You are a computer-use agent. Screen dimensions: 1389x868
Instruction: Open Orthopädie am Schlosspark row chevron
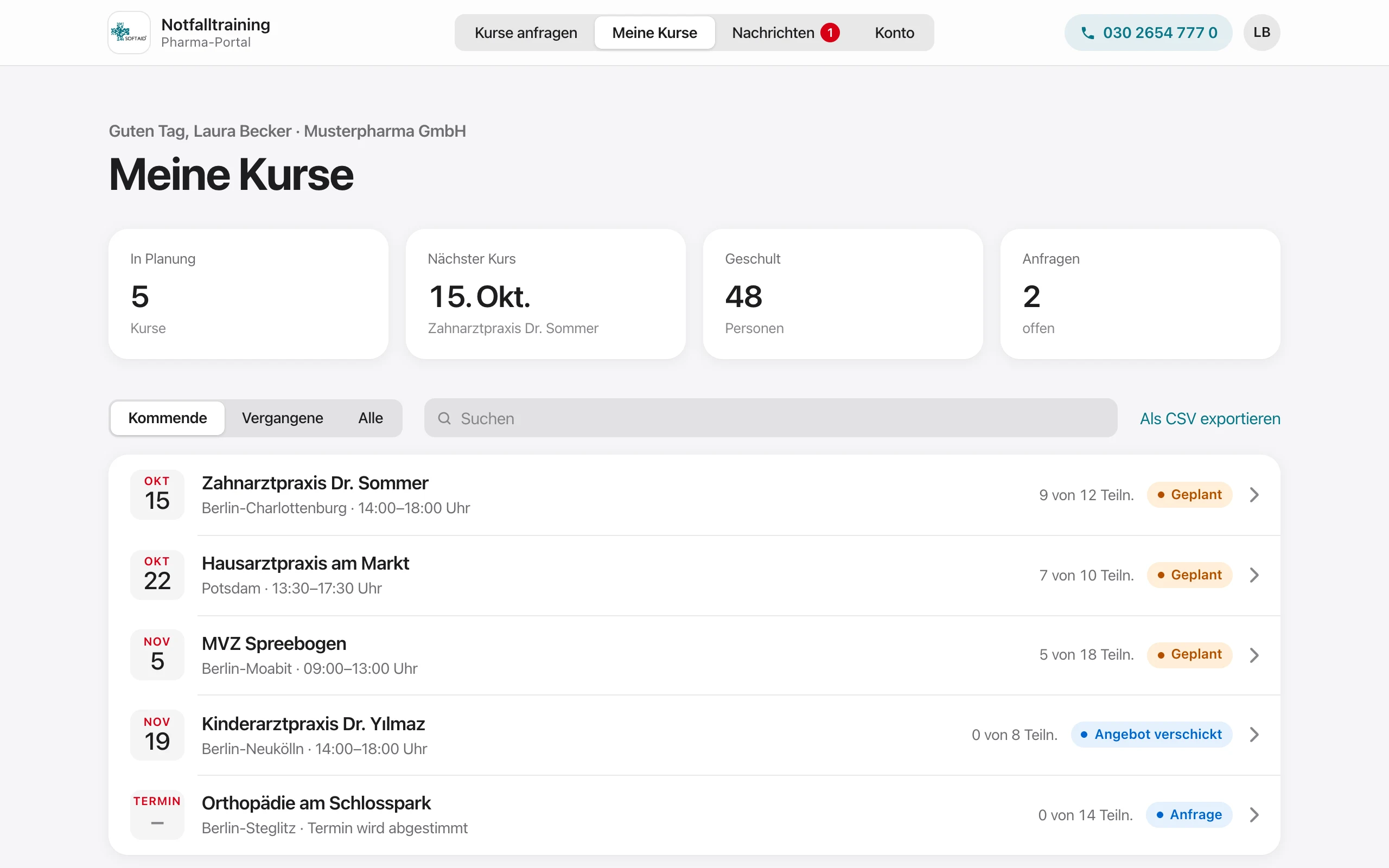[1254, 815]
